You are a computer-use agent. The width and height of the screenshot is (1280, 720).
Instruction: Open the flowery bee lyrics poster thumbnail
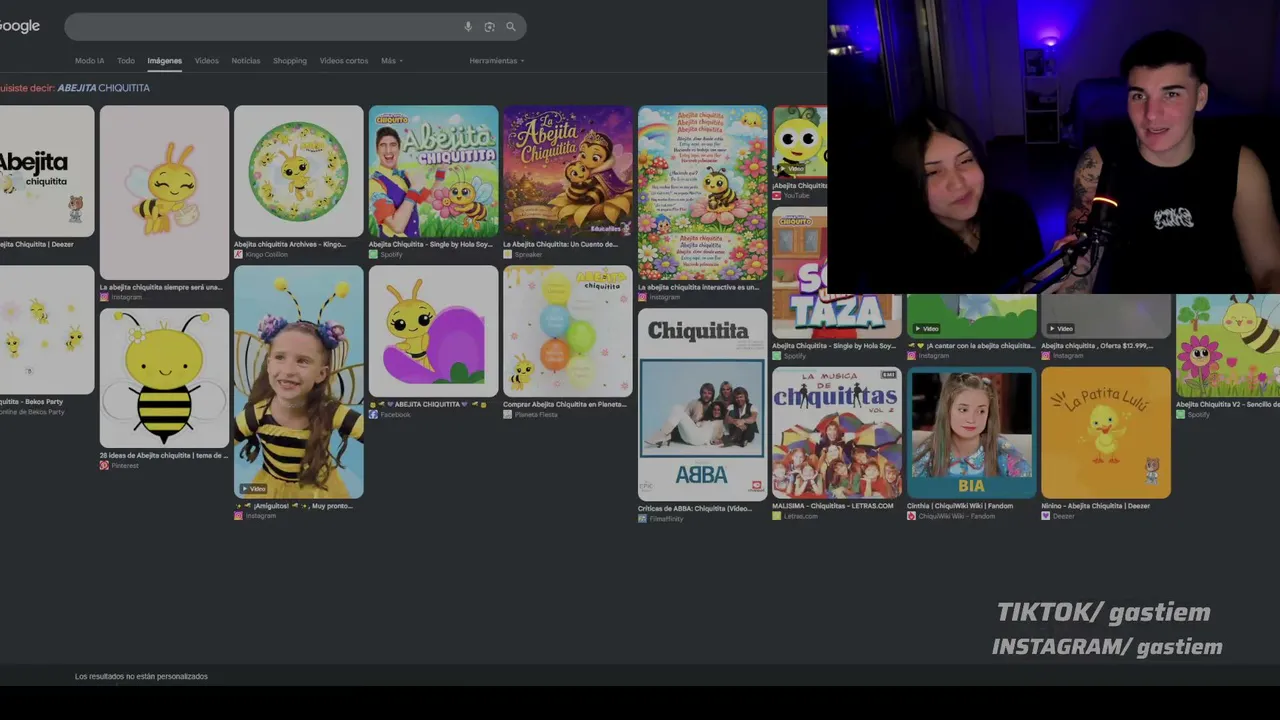pos(703,193)
